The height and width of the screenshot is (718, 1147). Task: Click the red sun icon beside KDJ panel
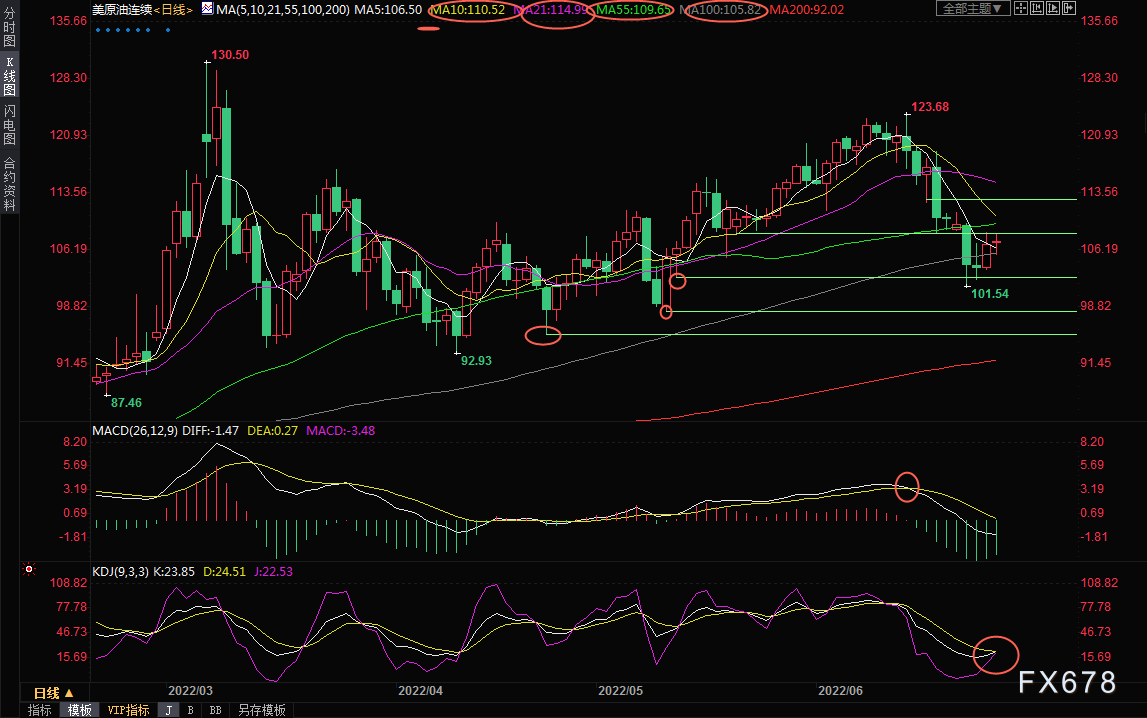click(29, 569)
